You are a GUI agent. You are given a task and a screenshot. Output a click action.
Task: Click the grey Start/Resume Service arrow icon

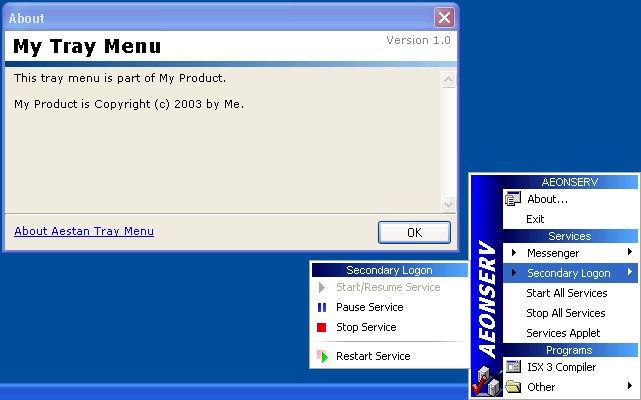pos(322,288)
